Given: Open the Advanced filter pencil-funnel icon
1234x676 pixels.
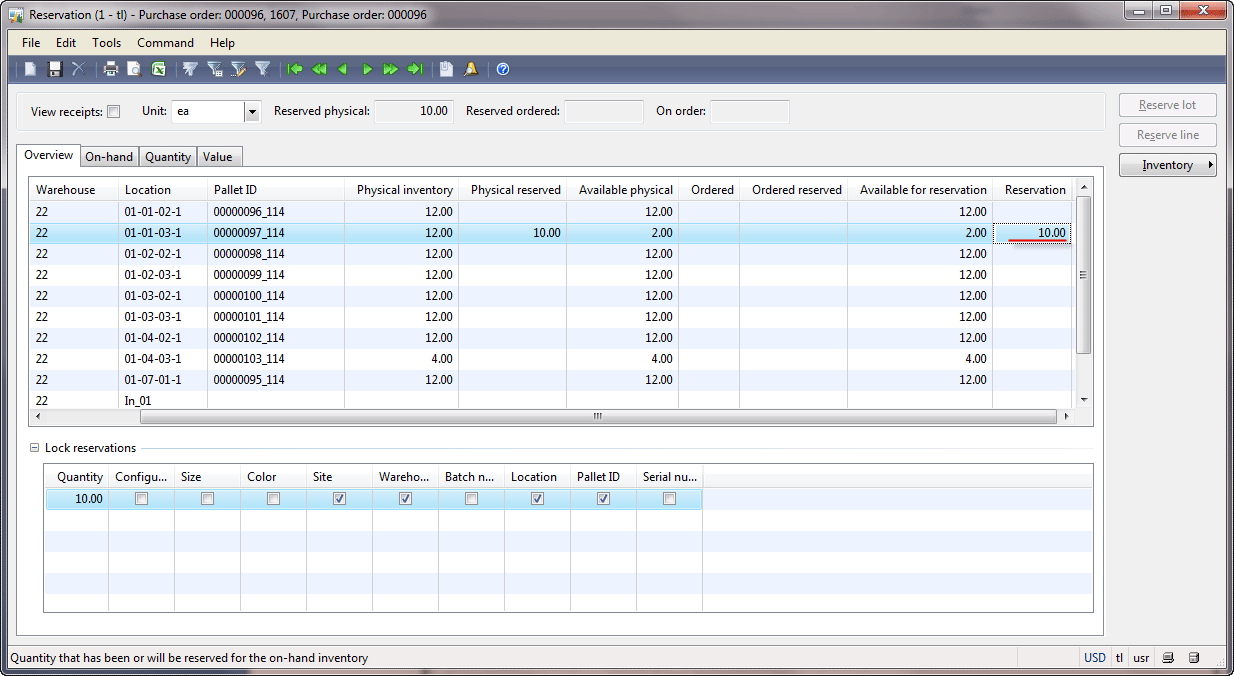Looking at the screenshot, I should (238, 69).
